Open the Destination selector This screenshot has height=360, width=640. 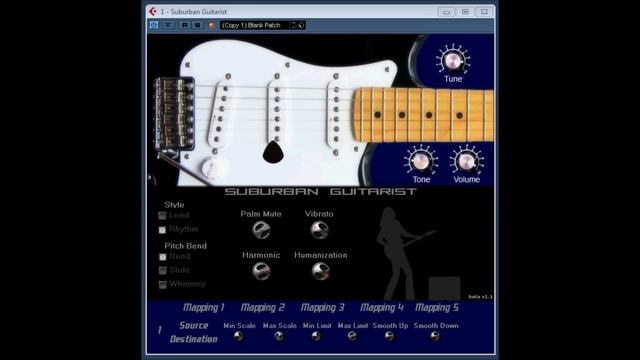click(x=193, y=339)
